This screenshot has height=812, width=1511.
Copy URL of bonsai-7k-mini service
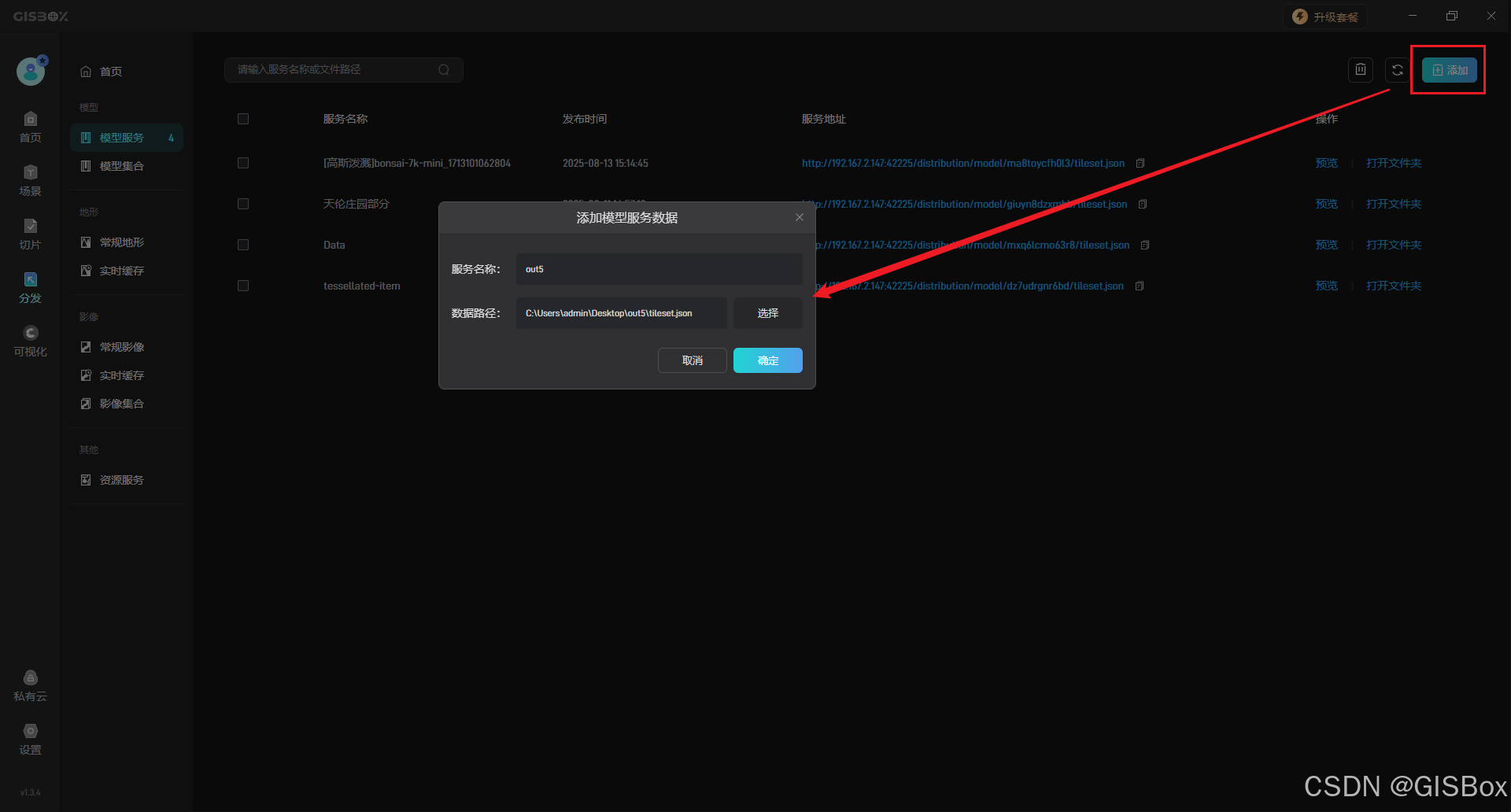(x=1140, y=164)
